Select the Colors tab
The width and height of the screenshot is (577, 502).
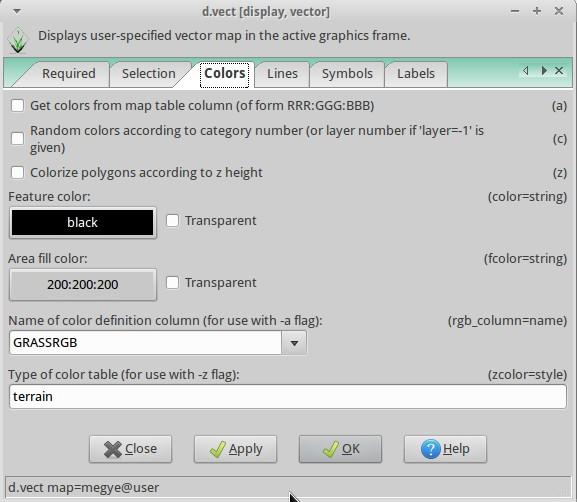click(x=224, y=74)
